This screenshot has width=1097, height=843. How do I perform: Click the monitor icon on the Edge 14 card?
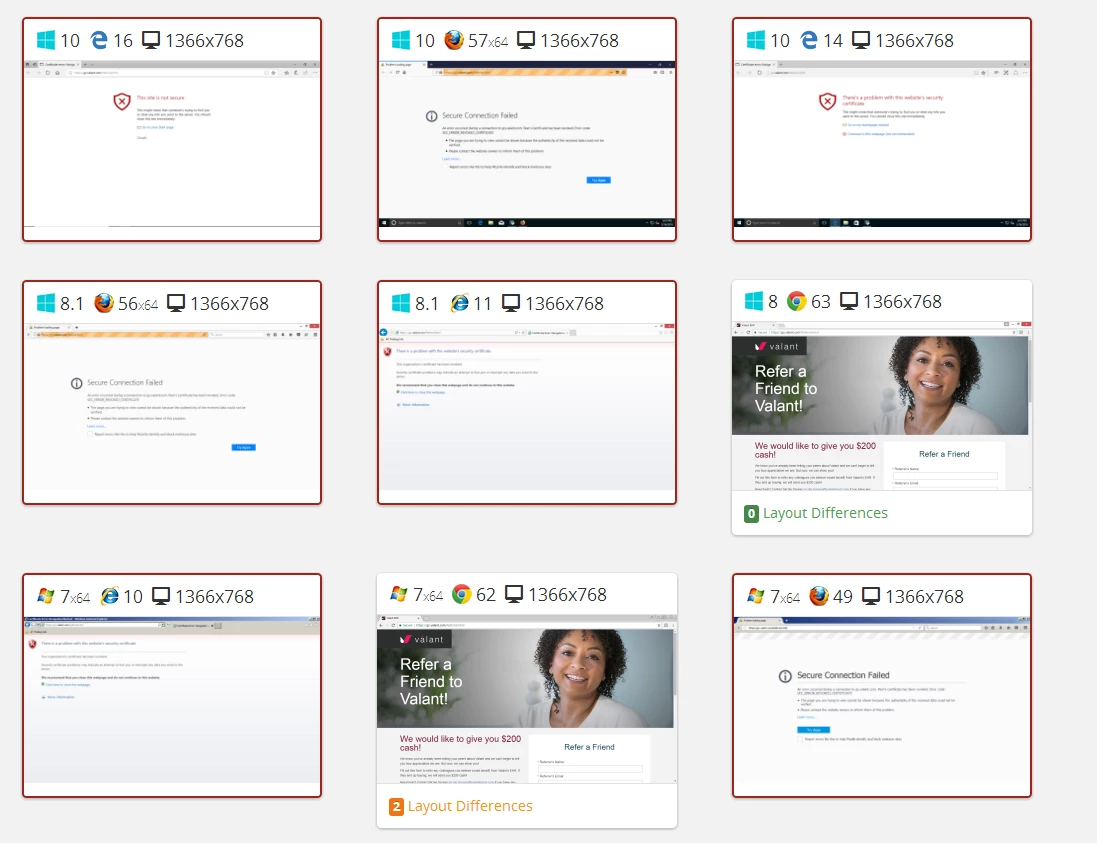pyautogui.click(x=861, y=40)
